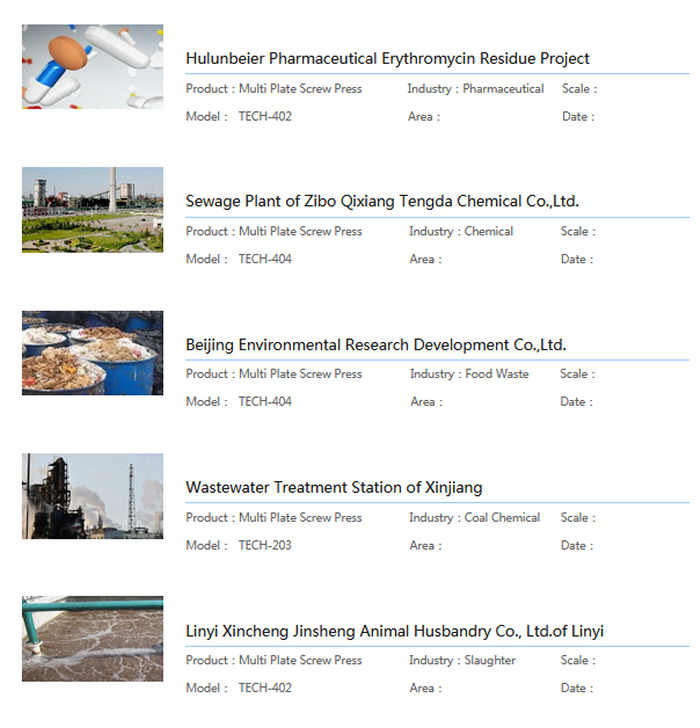The height and width of the screenshot is (728, 700).
Task: Click the Date field of the Xinjiang station entry
Action: 577,546
